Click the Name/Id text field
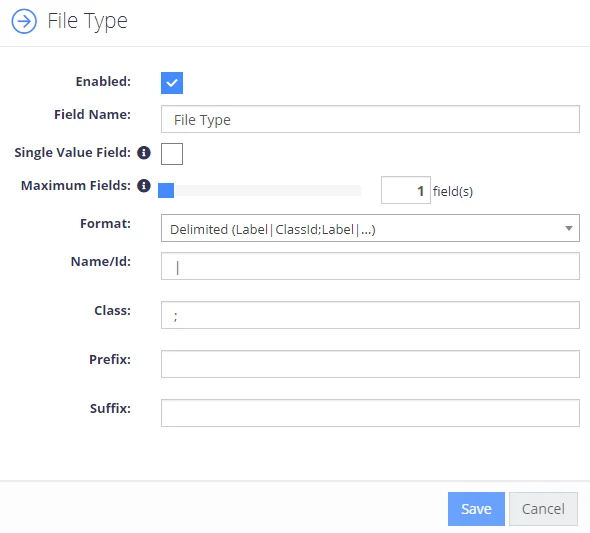 point(370,266)
